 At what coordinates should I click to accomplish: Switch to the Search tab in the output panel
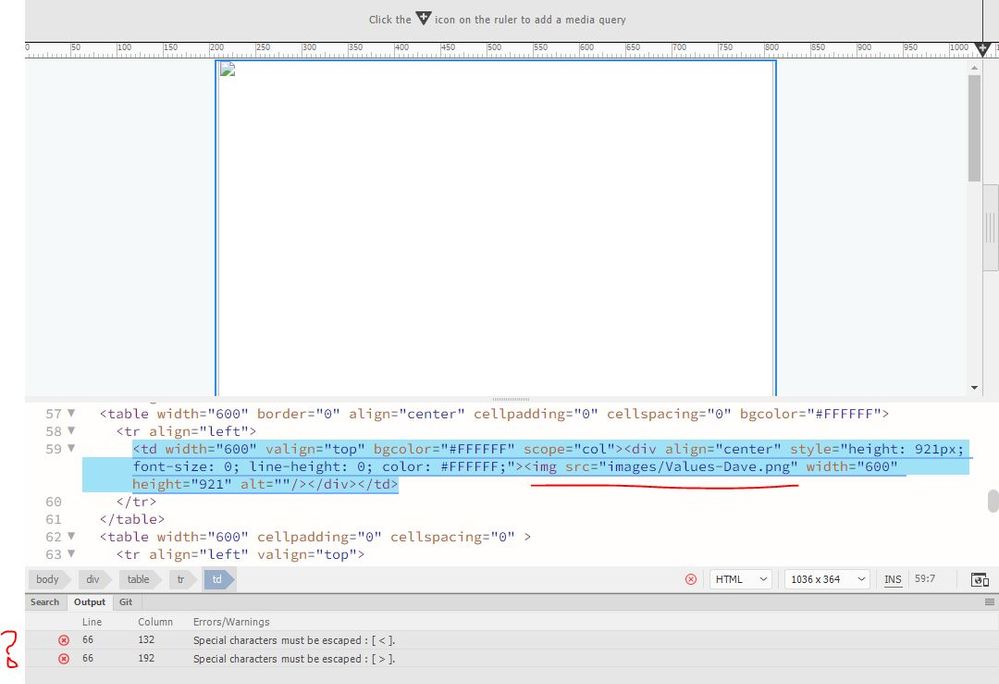pyautogui.click(x=44, y=601)
